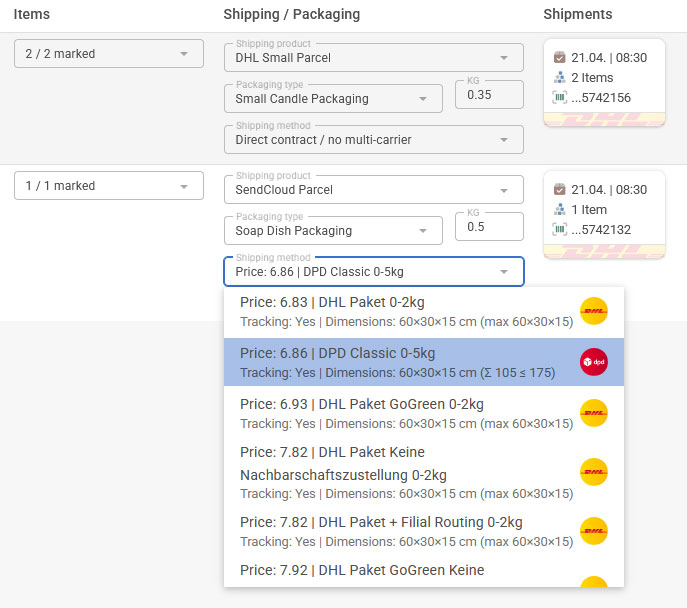Click items icon next to '1 Item'
Screen dimensions: 687x608
[560, 210]
